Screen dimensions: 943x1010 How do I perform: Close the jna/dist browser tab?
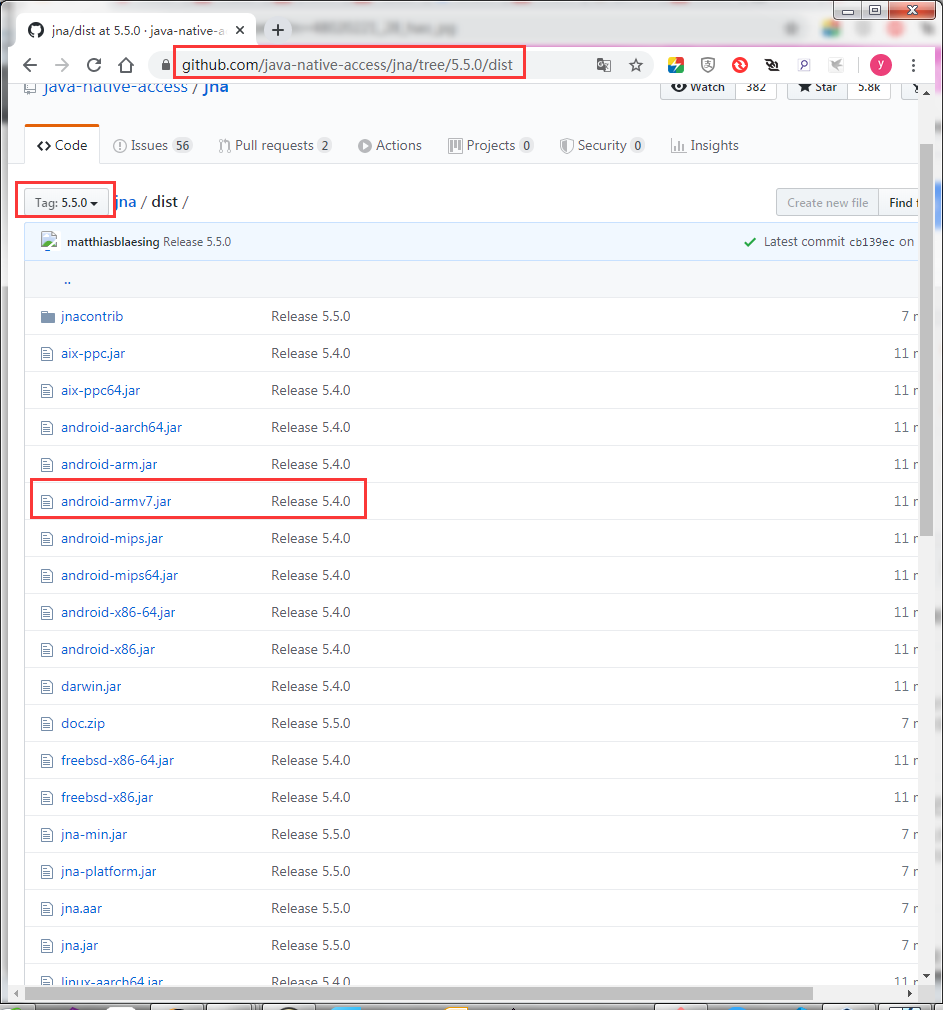(x=240, y=30)
